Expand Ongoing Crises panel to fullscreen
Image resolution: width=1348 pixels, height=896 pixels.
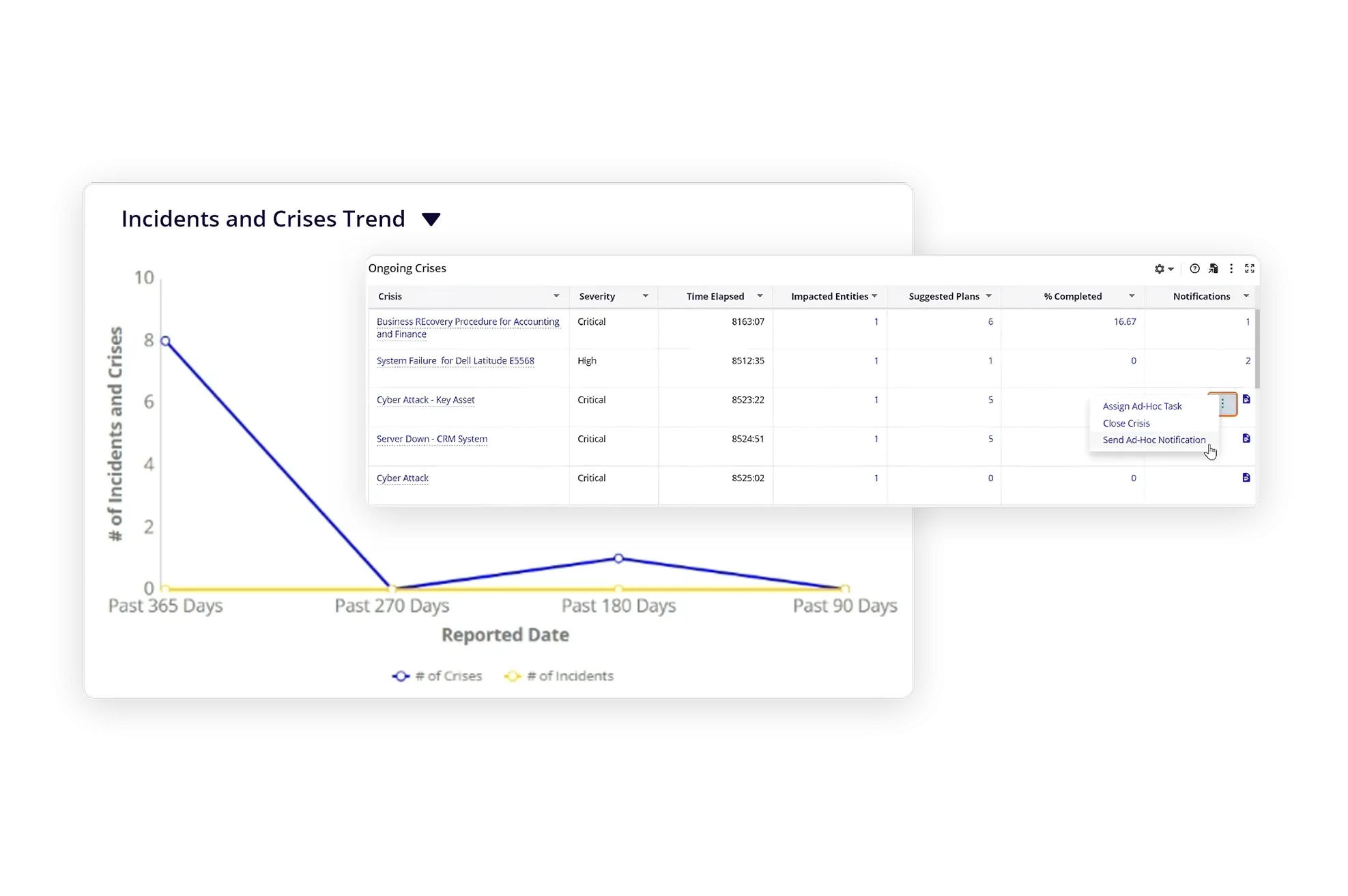coord(1250,269)
